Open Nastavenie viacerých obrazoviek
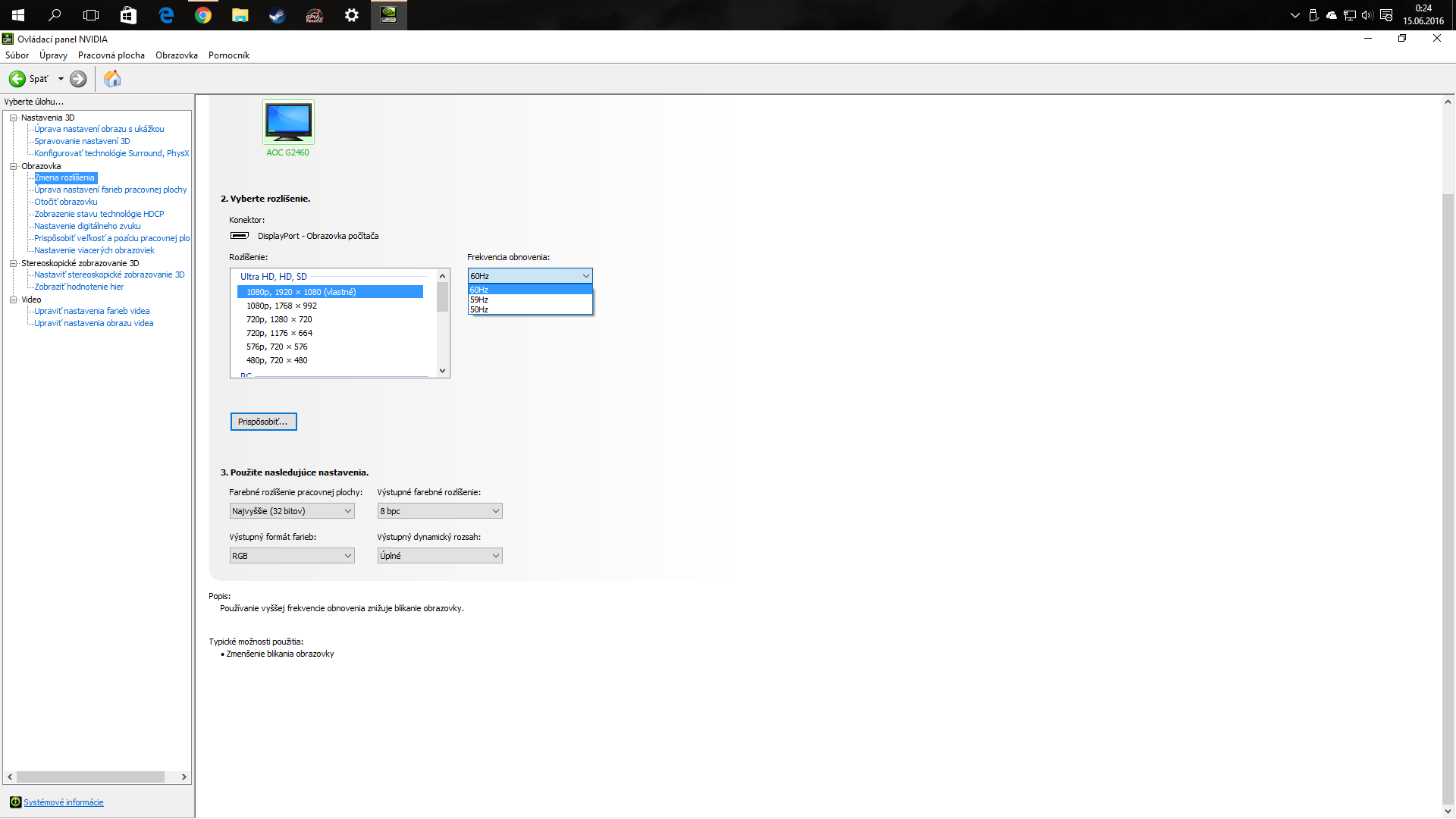This screenshot has width=1456, height=819. pyautogui.click(x=94, y=250)
